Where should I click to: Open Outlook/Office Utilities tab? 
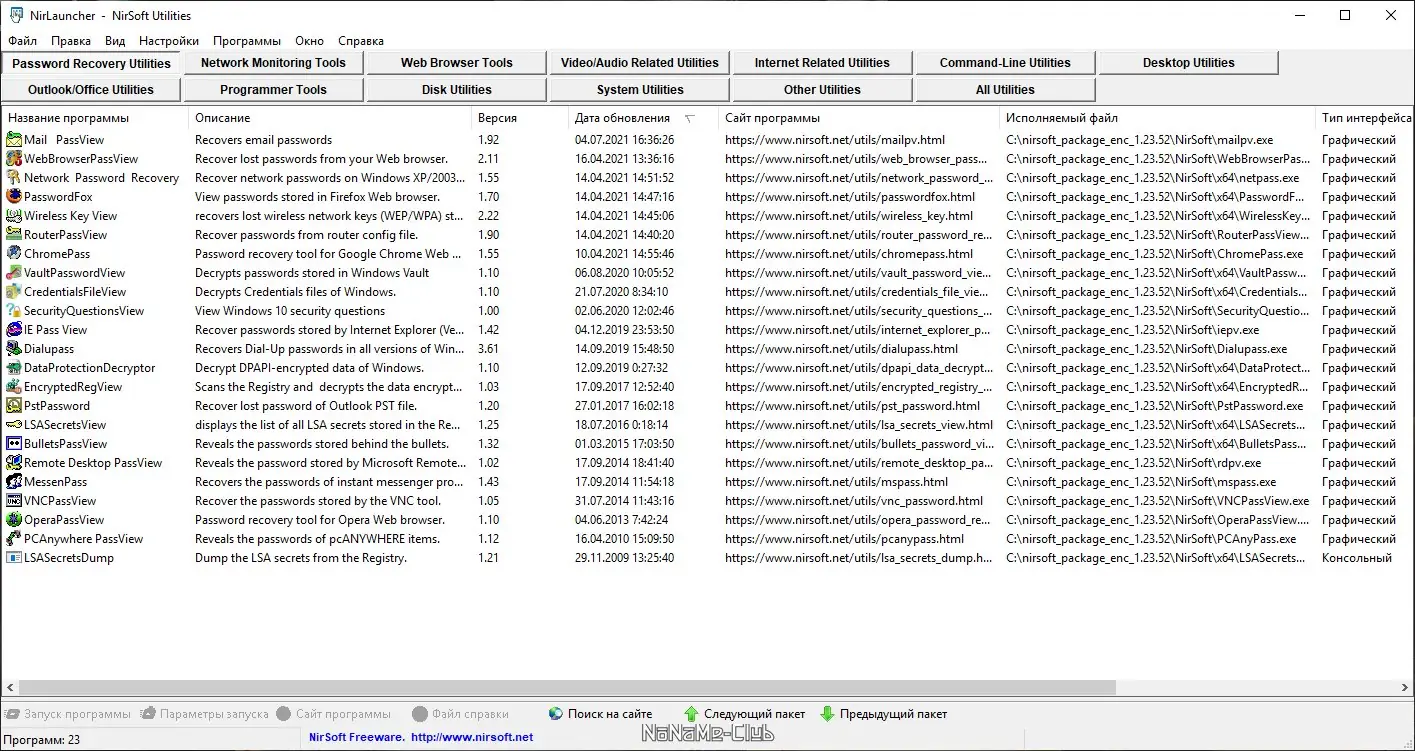pos(91,90)
